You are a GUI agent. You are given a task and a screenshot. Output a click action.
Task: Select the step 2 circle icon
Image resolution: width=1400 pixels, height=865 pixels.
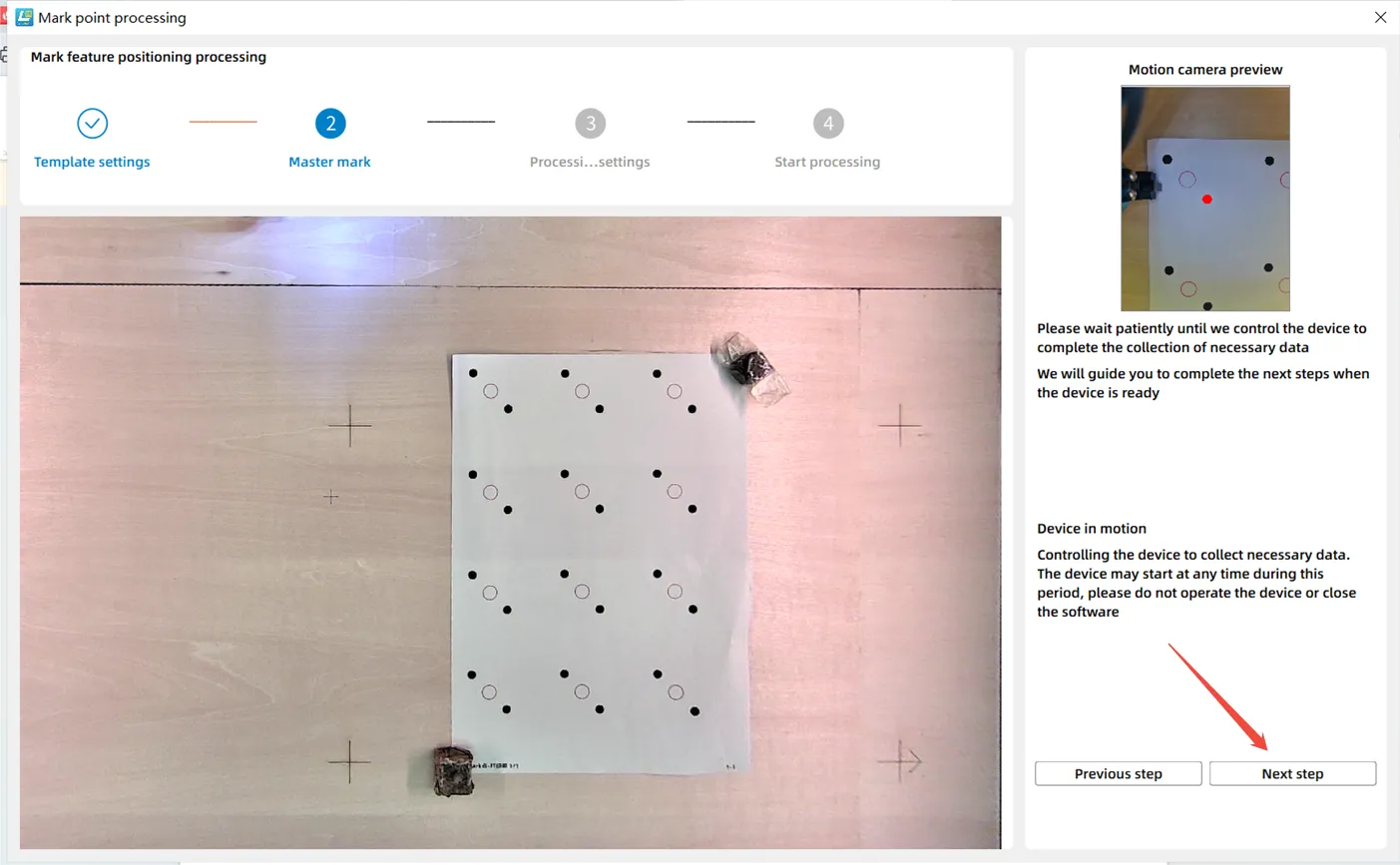point(330,123)
